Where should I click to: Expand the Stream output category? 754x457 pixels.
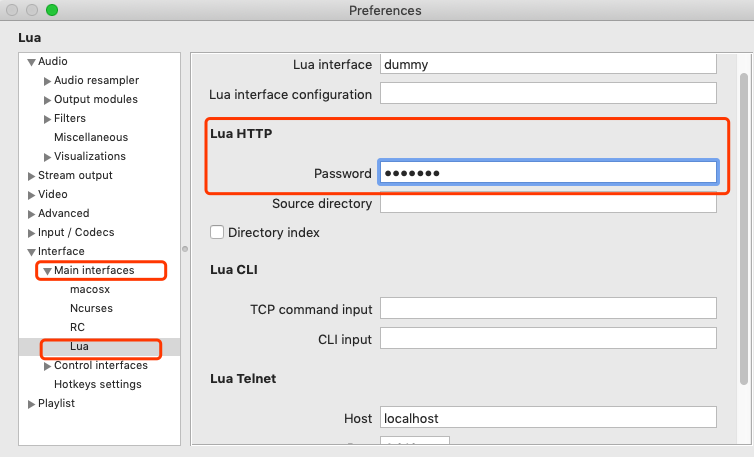click(x=30, y=176)
